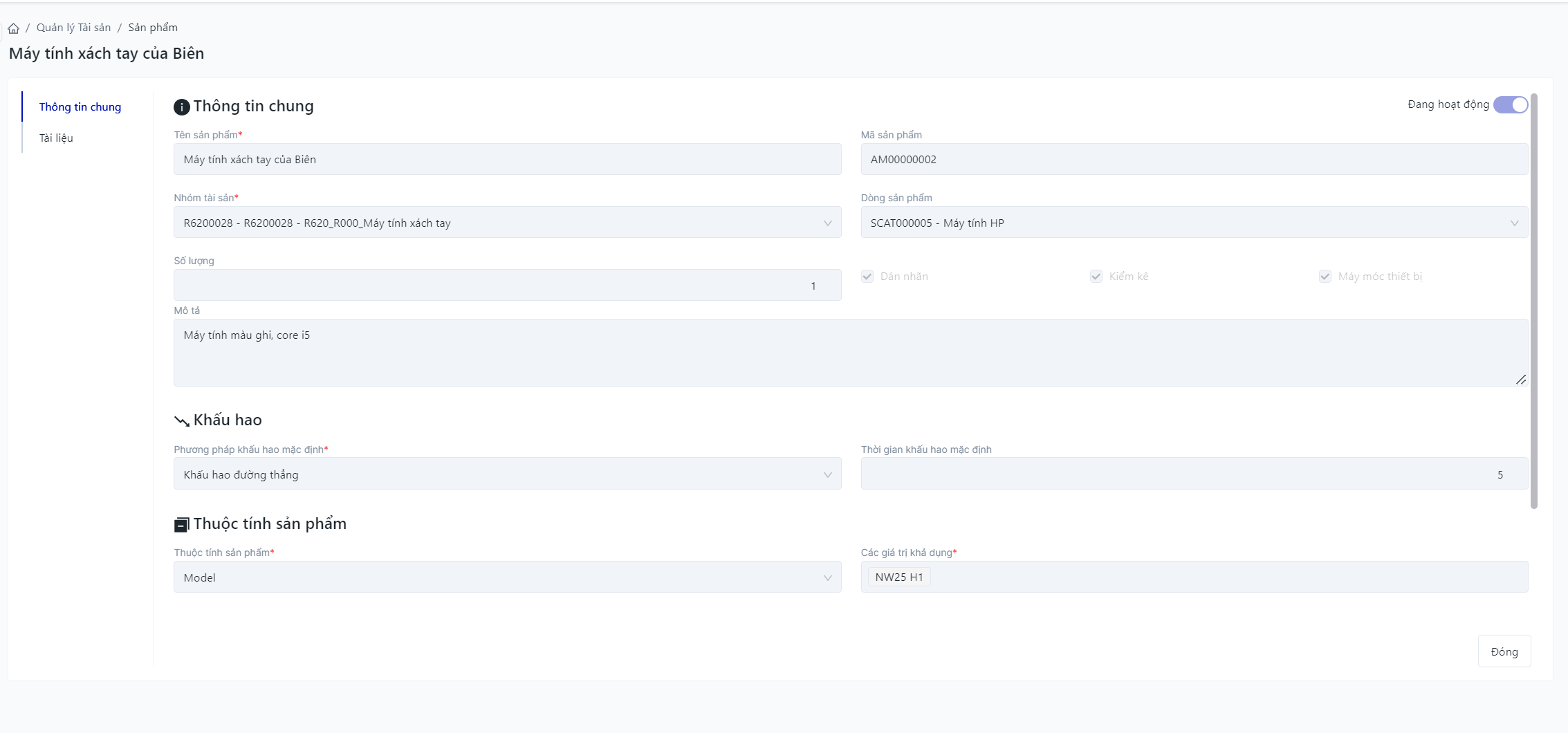Screen dimensions: 1568x733
Task: Switch to the Tài liệu tab
Action: [56, 138]
